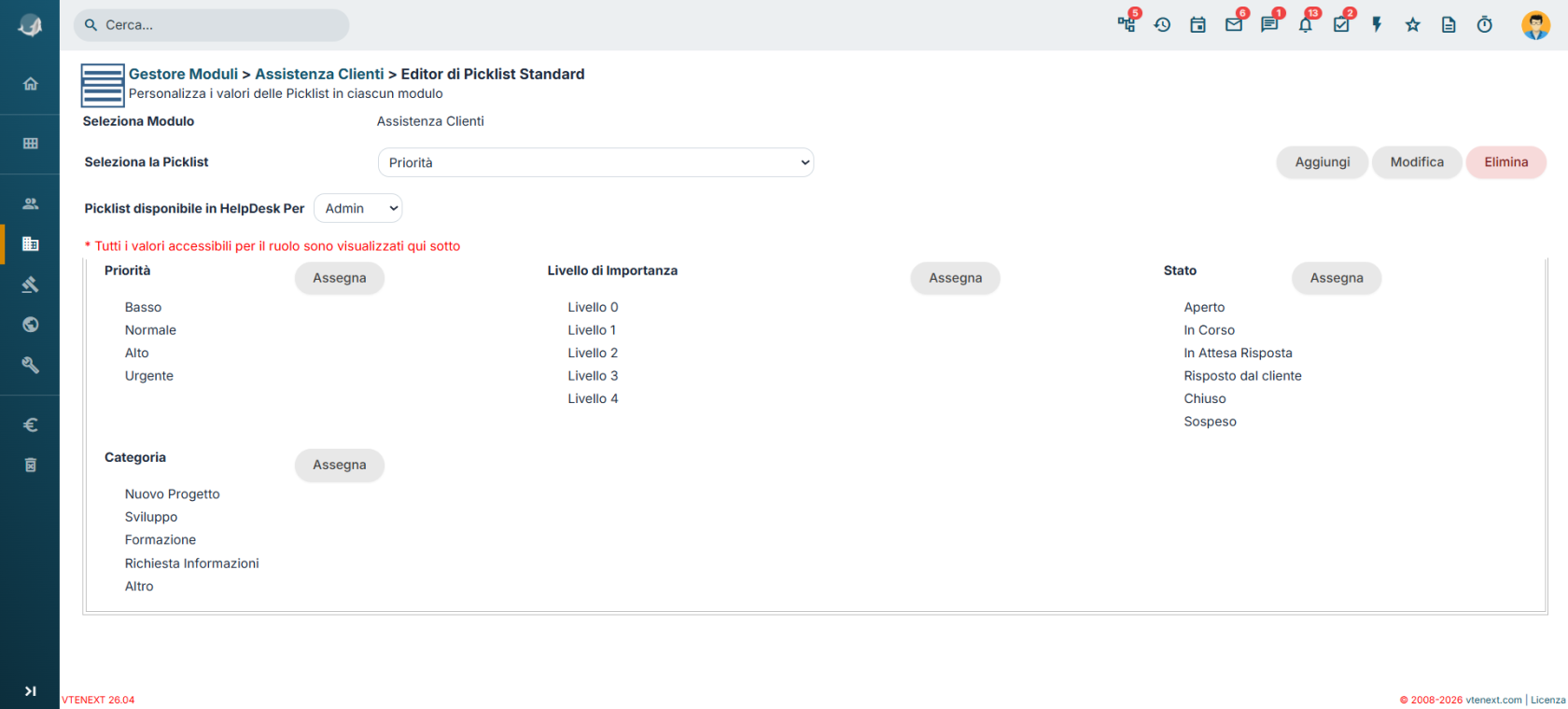Image resolution: width=1568 pixels, height=709 pixels.
Task: Open the chat messages icon with badge 1
Action: point(1270,24)
